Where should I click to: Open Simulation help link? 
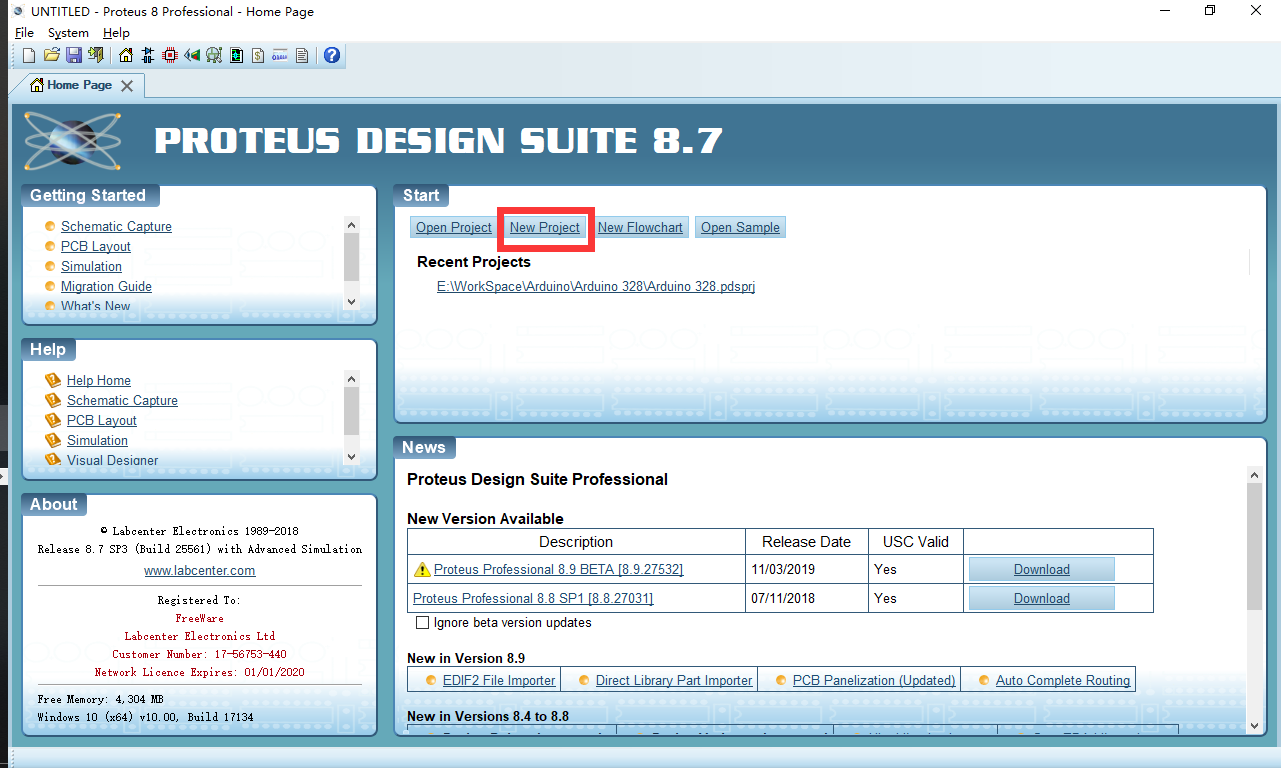pyautogui.click(x=97, y=440)
